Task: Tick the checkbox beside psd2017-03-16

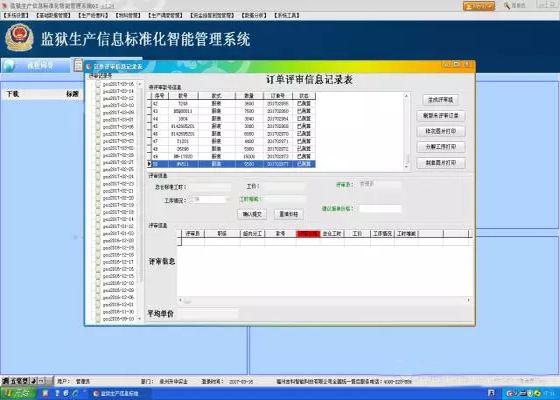Action: click(98, 84)
